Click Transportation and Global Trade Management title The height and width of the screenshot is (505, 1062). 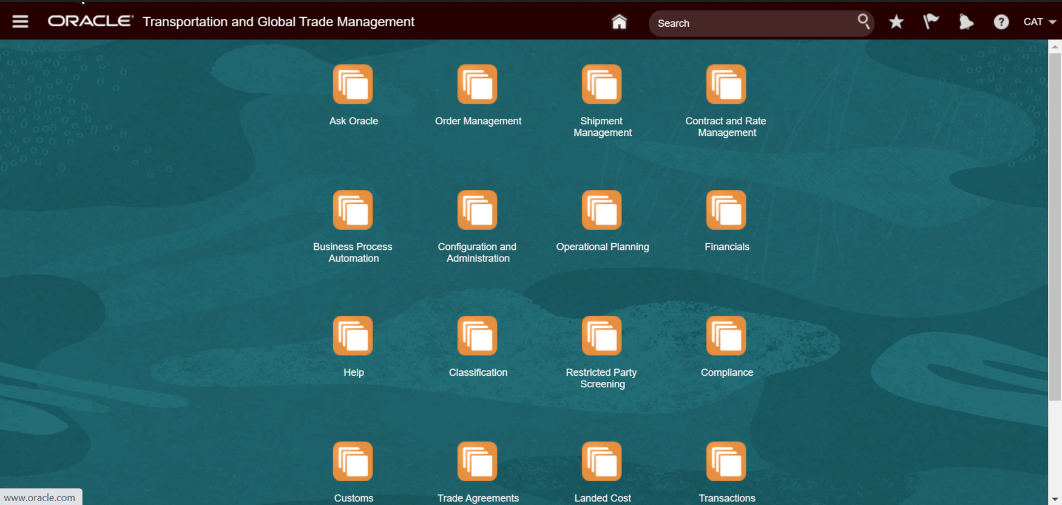(x=278, y=22)
